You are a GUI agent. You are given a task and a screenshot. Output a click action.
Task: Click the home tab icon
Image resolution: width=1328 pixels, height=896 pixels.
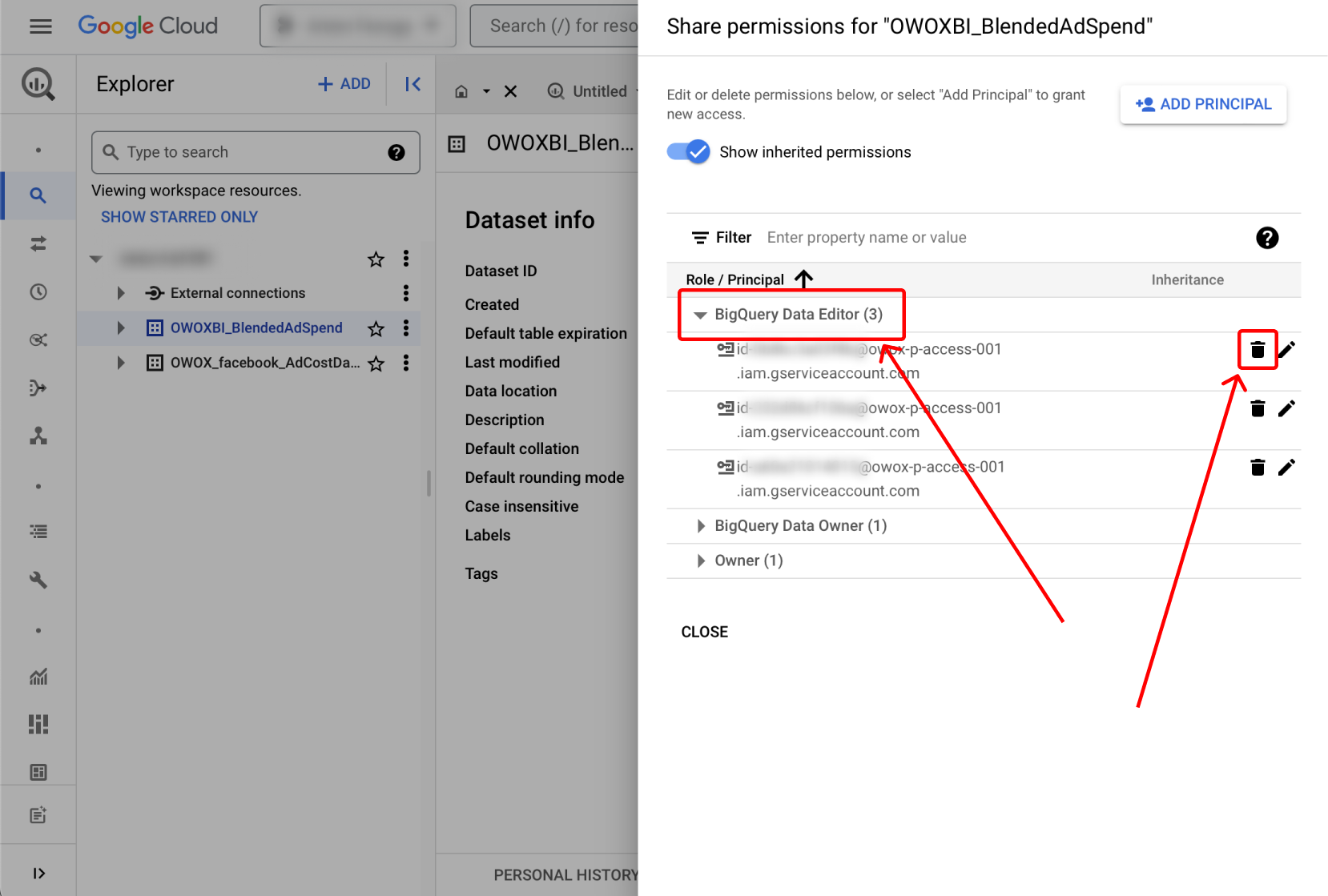[461, 91]
